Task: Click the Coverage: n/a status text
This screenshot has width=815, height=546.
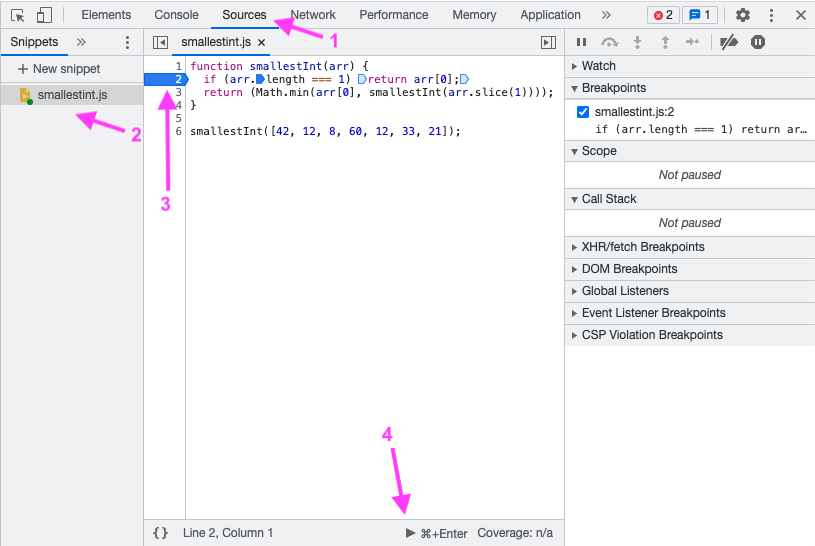Action: pos(515,533)
